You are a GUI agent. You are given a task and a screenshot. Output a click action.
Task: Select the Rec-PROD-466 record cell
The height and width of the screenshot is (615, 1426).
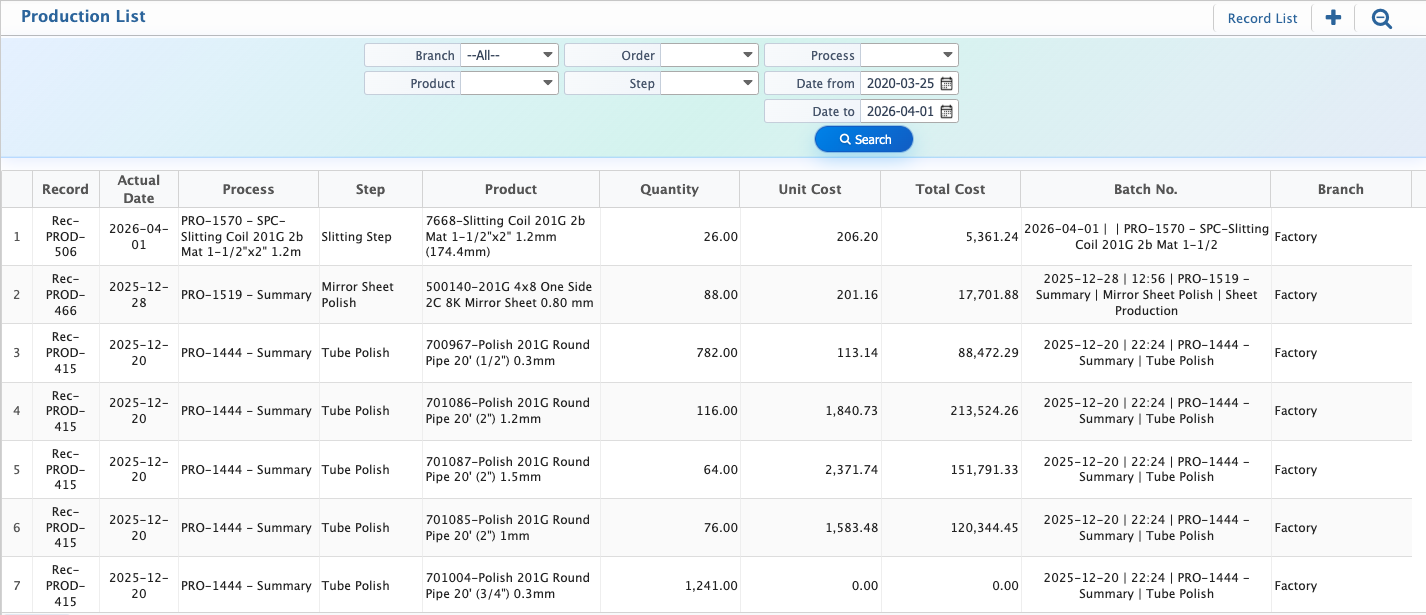coord(66,295)
